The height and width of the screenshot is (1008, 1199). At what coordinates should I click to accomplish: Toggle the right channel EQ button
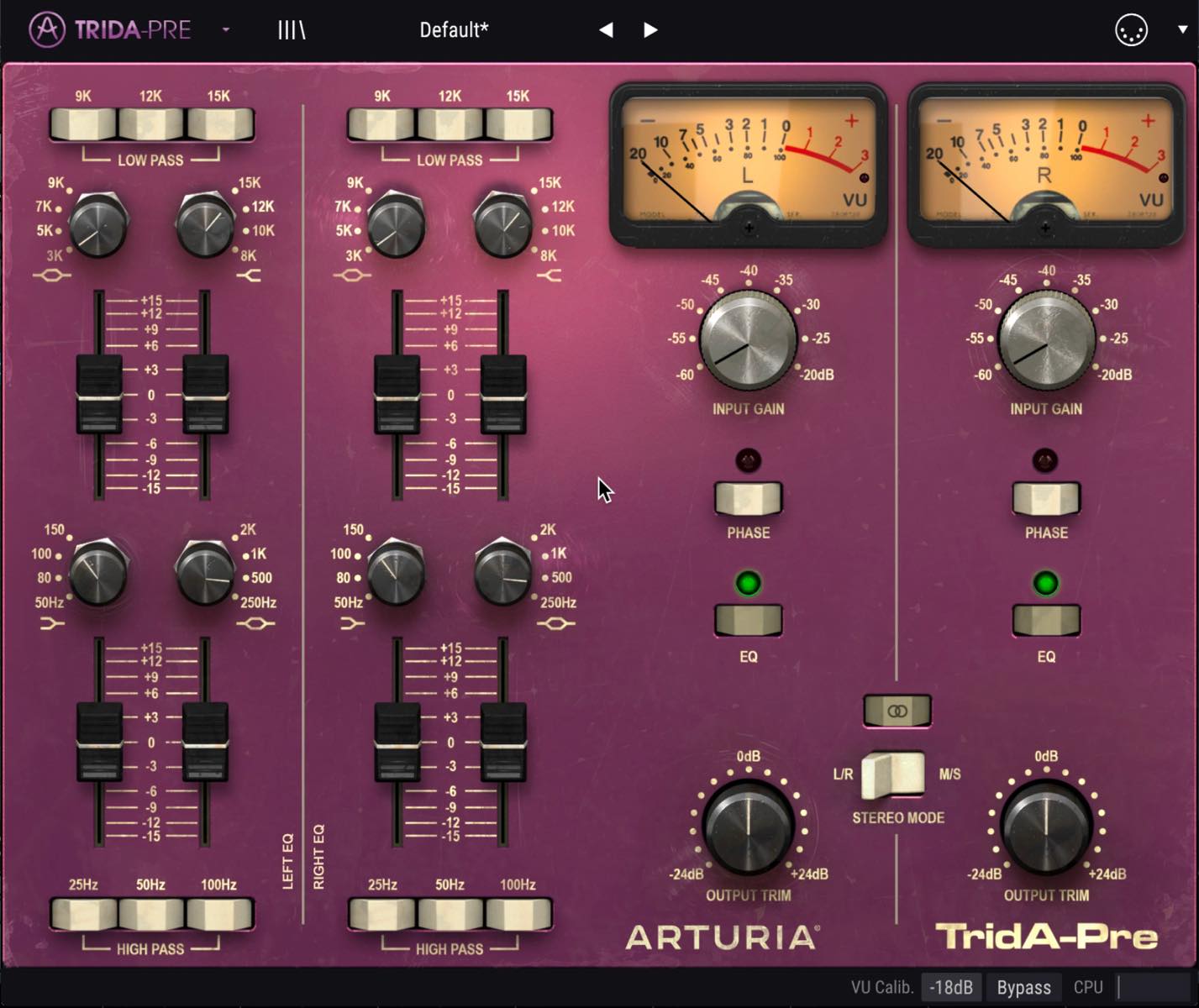(1046, 620)
